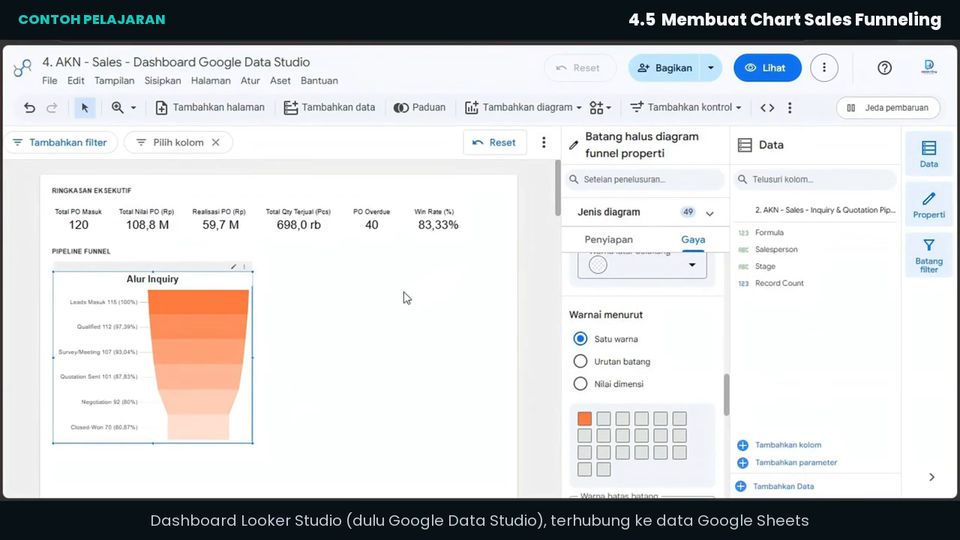
Task: Click the filter bar Reset button
Action: click(x=495, y=143)
